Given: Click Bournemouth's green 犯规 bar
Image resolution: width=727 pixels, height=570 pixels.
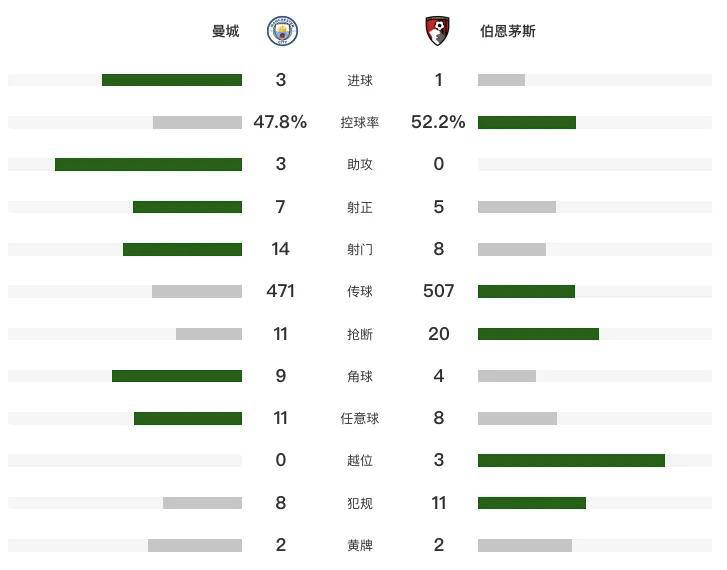Looking at the screenshot, I should (x=532, y=503).
